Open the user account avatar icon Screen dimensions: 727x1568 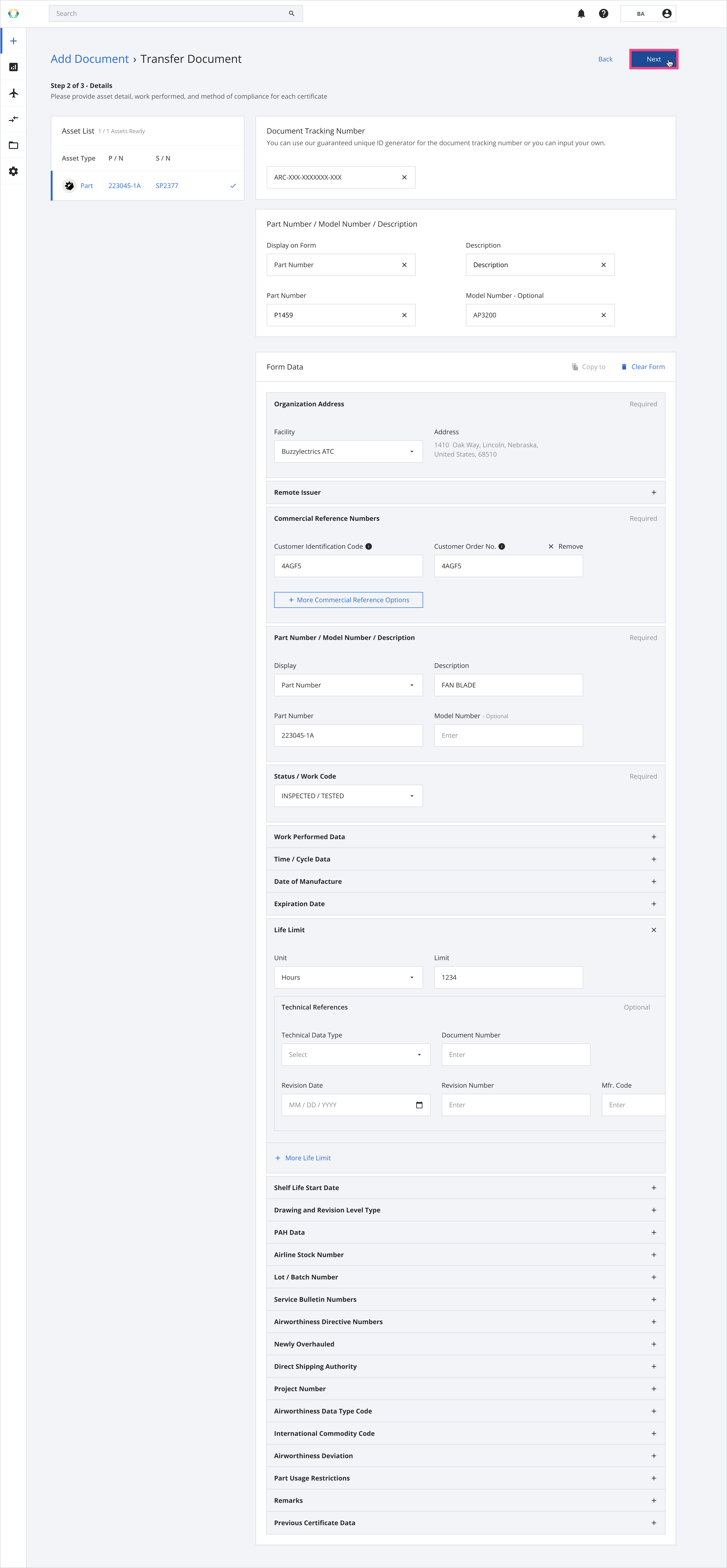click(x=667, y=13)
